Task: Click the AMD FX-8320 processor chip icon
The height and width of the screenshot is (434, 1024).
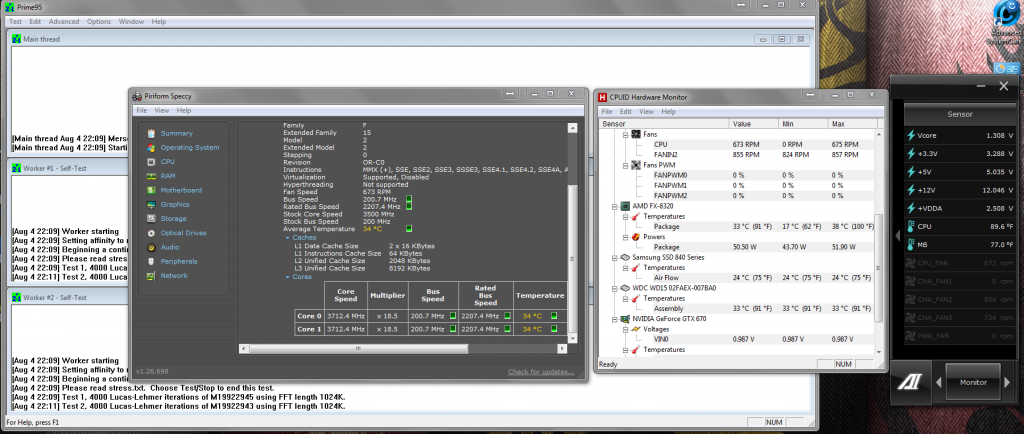Action: (623, 205)
